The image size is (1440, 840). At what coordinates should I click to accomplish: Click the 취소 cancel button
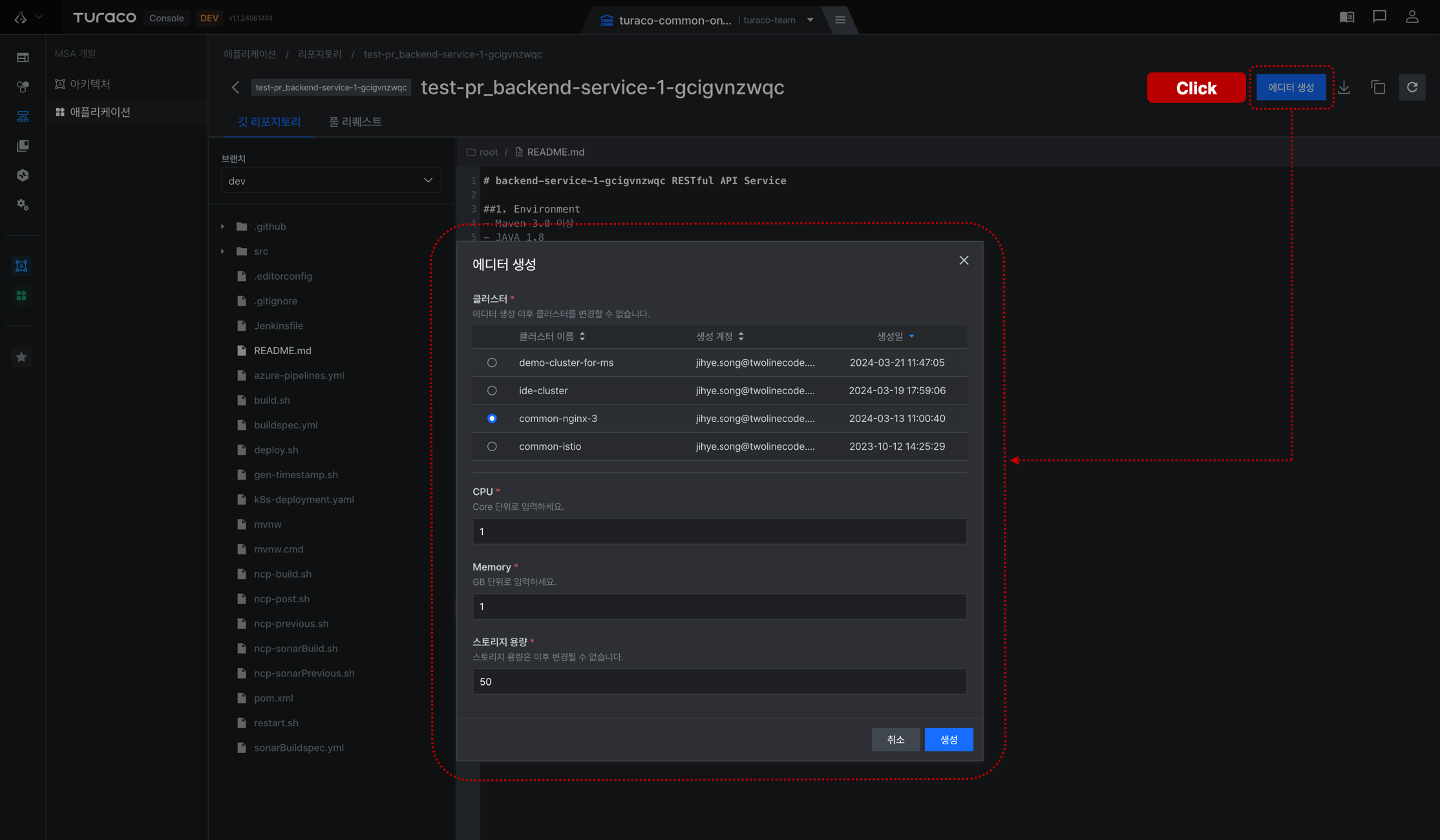click(x=896, y=739)
